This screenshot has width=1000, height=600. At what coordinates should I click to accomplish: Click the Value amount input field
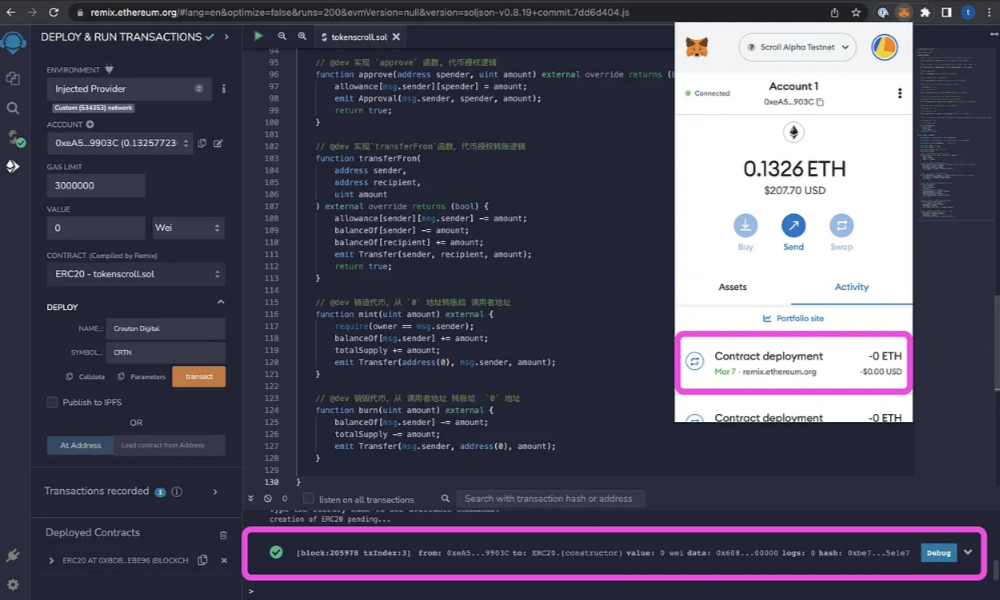[96, 228]
